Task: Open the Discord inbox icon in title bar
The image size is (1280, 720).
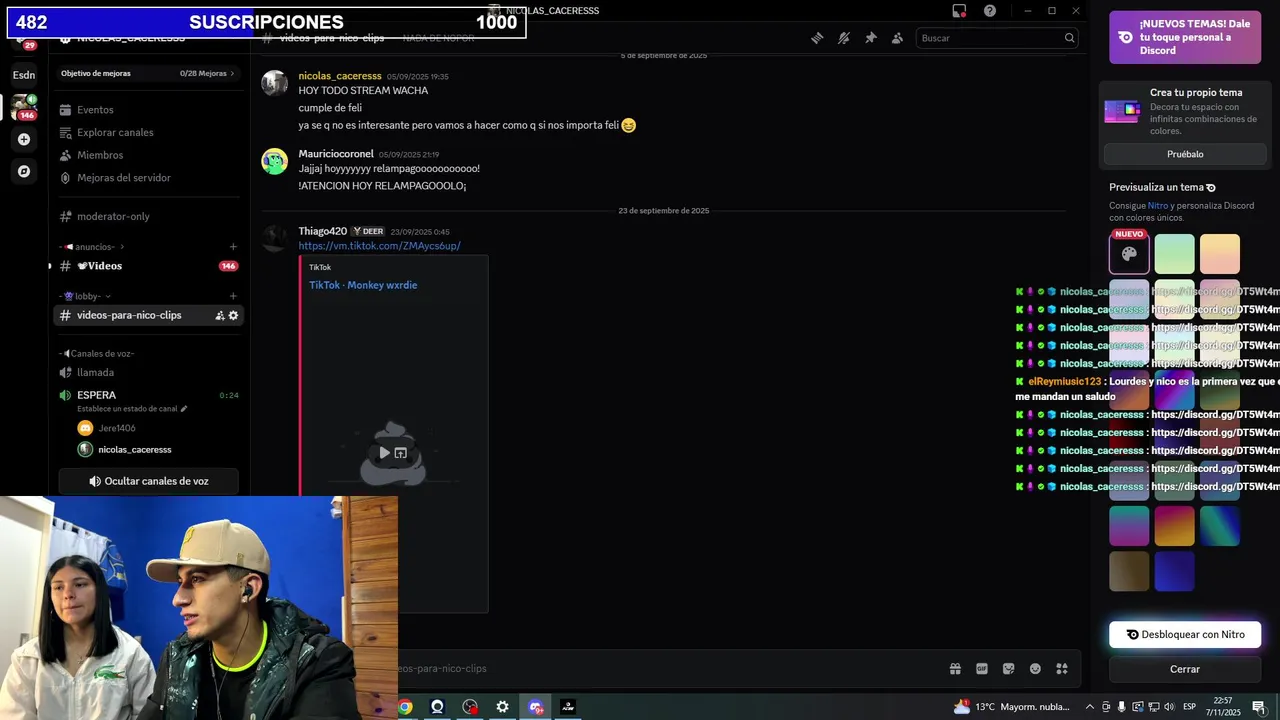Action: tap(959, 11)
